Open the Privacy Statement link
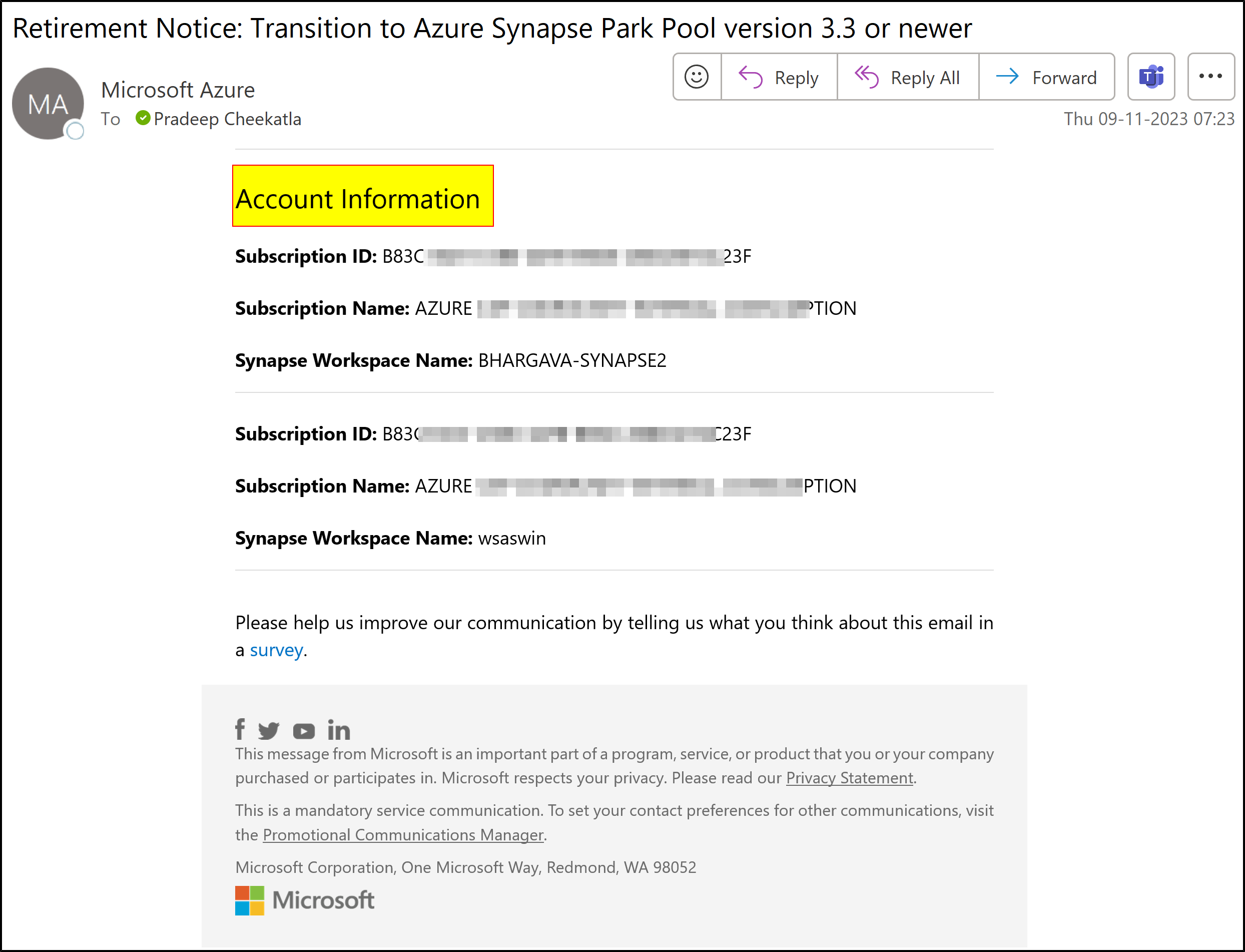This screenshot has width=1245, height=952. click(x=849, y=777)
